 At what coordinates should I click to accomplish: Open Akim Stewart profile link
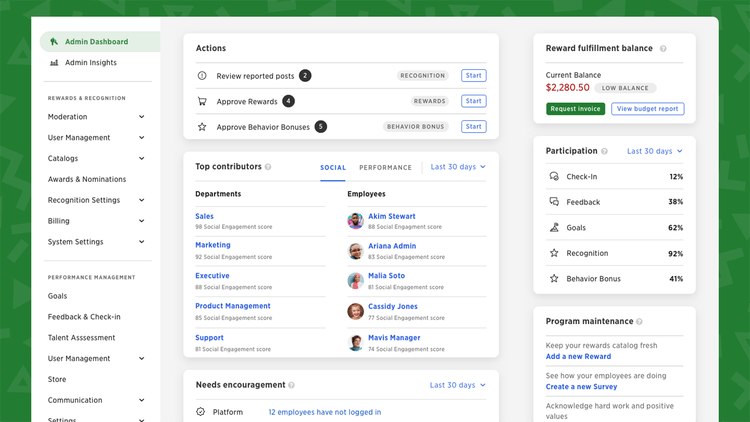(392, 216)
